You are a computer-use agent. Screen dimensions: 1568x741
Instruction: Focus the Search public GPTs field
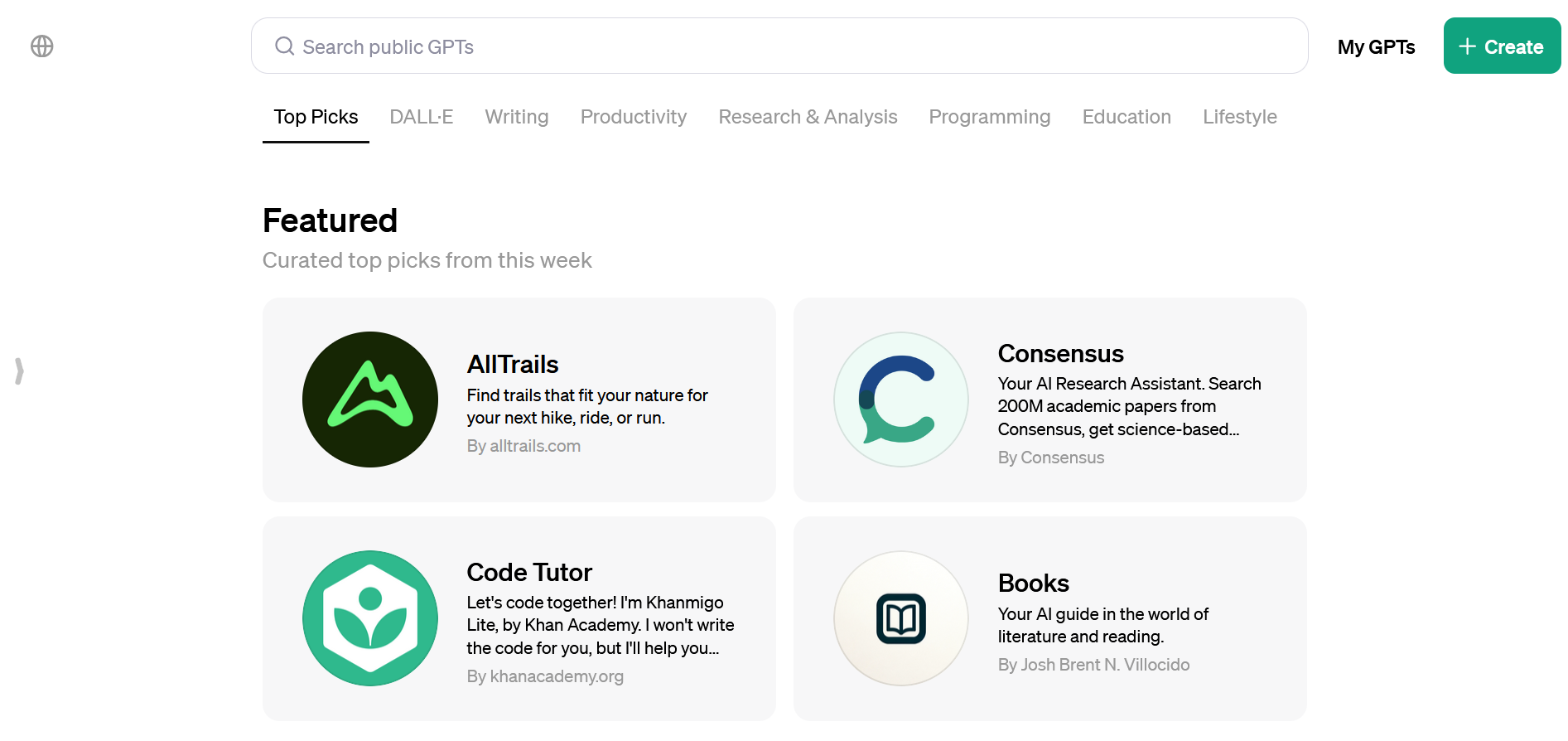point(779,46)
